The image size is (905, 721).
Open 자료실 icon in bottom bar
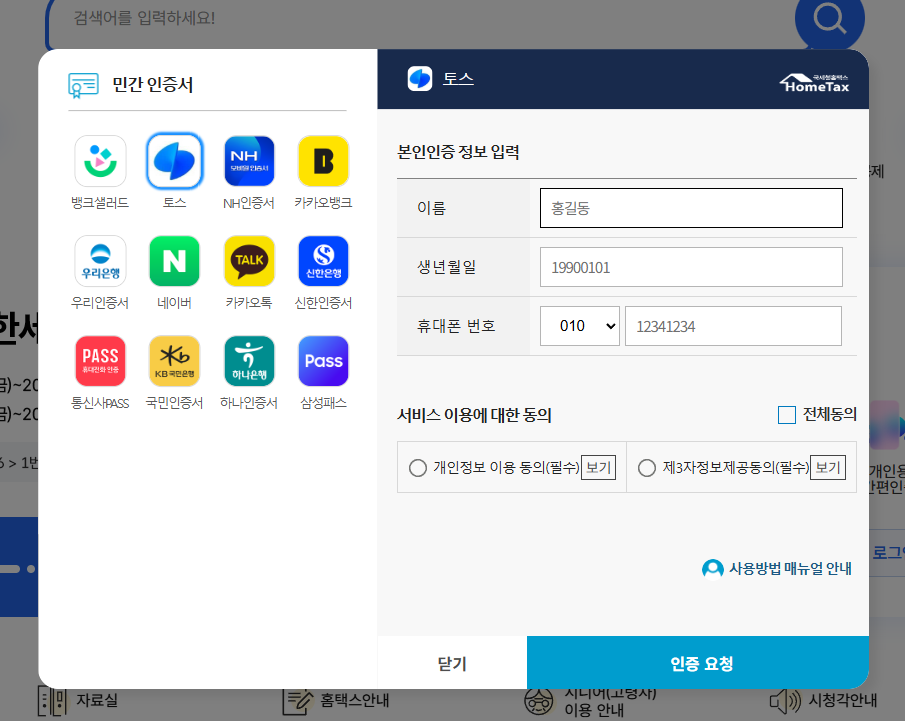[x=52, y=701]
